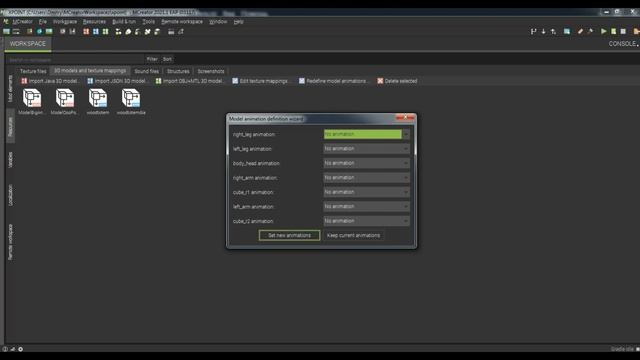Switch to the Screenshots tab
Image resolution: width=640 pixels, height=360 pixels.
(x=211, y=71)
